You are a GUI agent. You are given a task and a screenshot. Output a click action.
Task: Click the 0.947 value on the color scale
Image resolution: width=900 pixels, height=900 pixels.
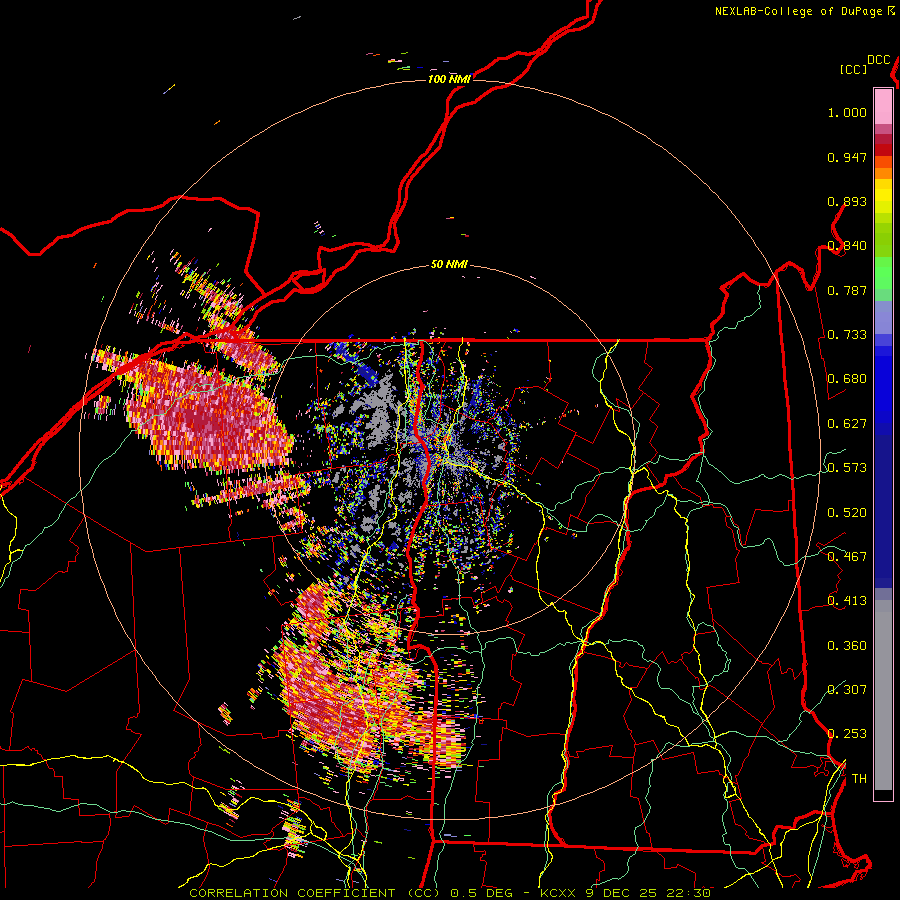pyautogui.click(x=847, y=157)
